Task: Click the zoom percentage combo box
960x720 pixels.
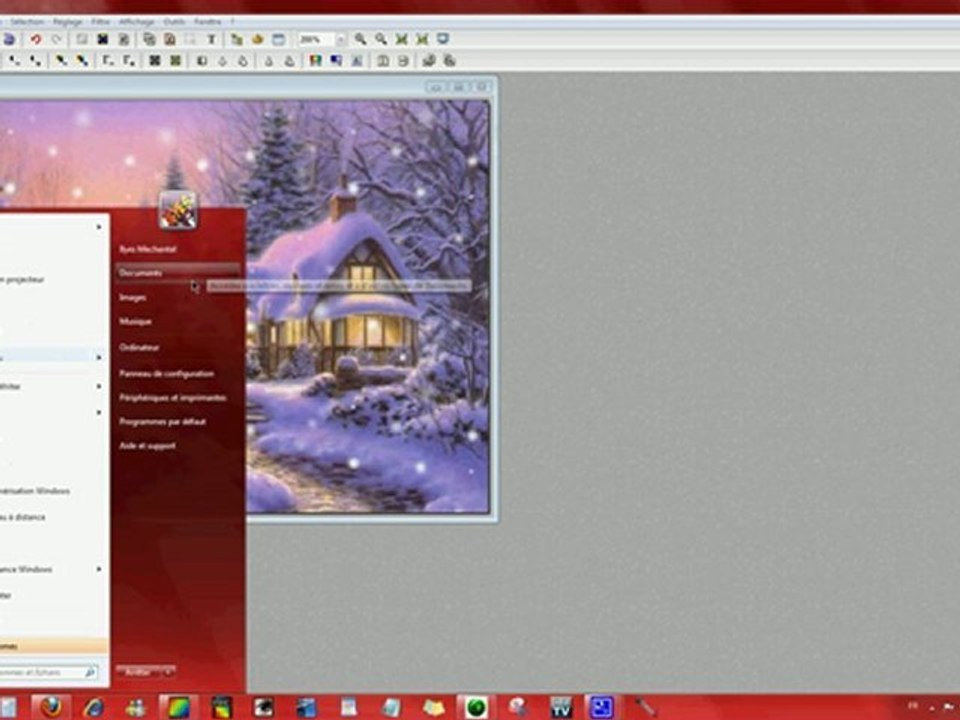Action: click(x=321, y=39)
